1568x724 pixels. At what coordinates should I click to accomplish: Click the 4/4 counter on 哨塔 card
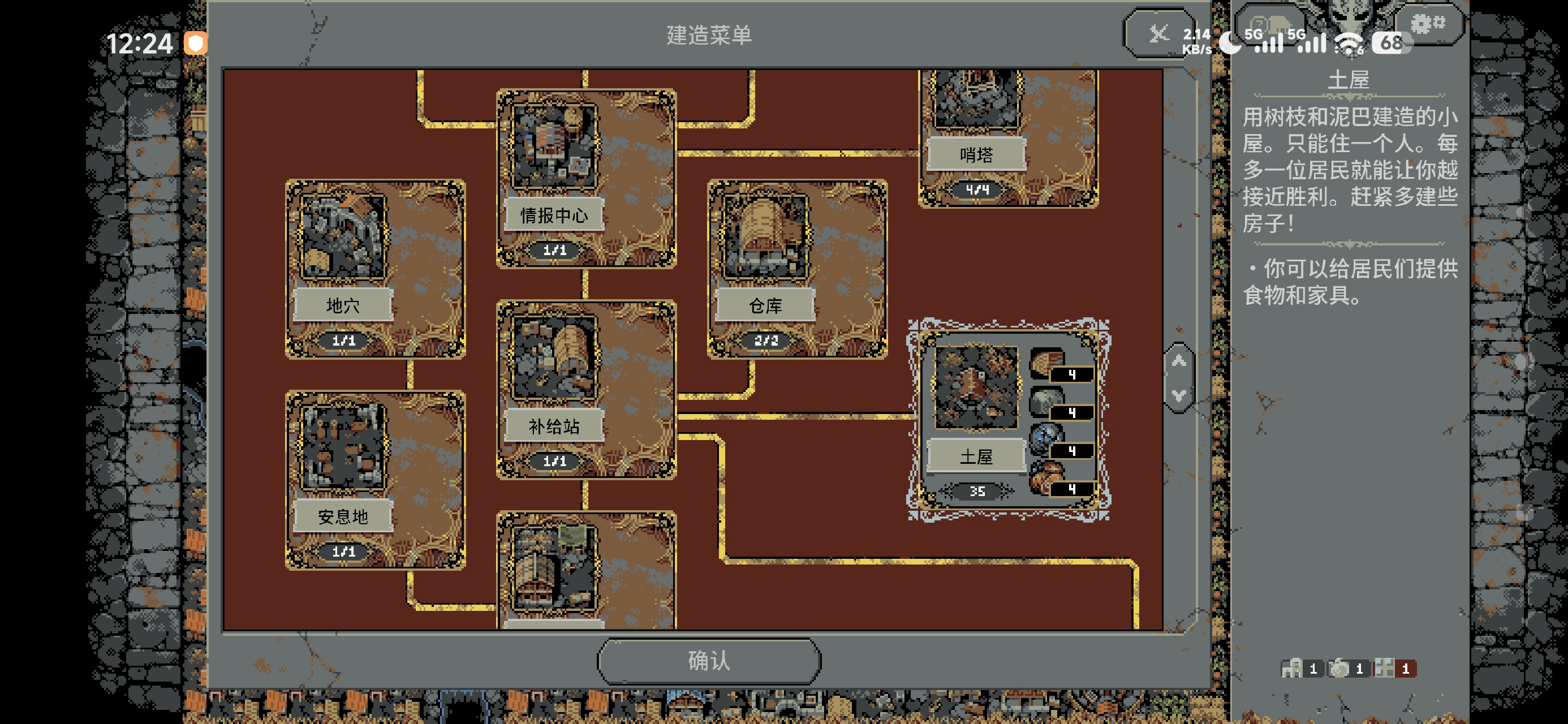pos(977,190)
